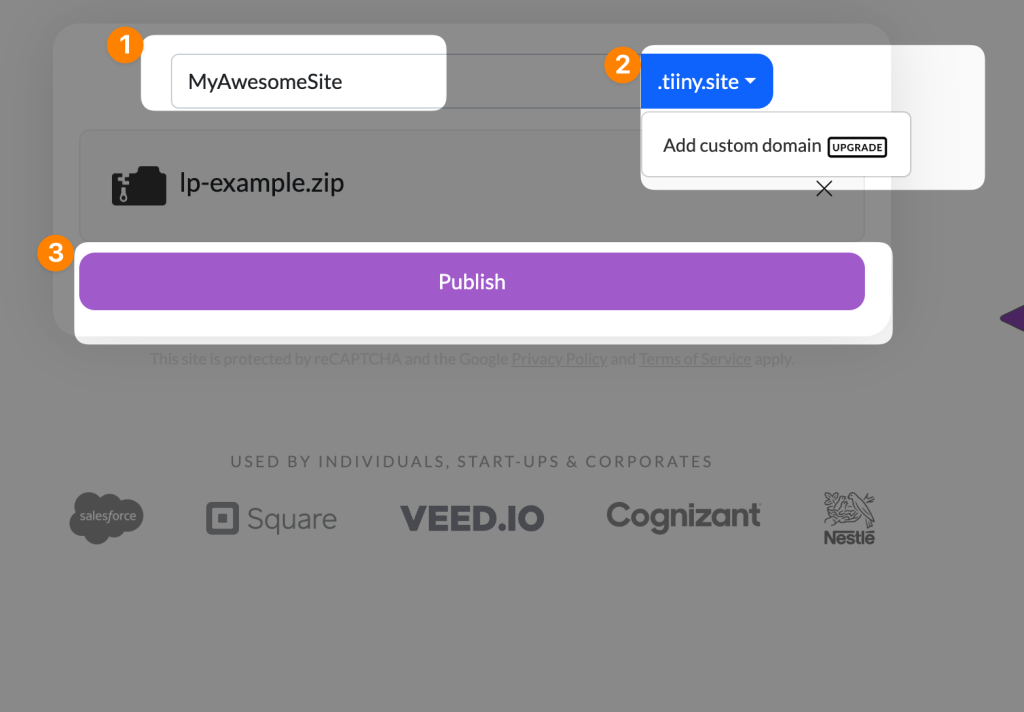
Task: Open the .tiiny.site domain dropdown
Action: 706,81
